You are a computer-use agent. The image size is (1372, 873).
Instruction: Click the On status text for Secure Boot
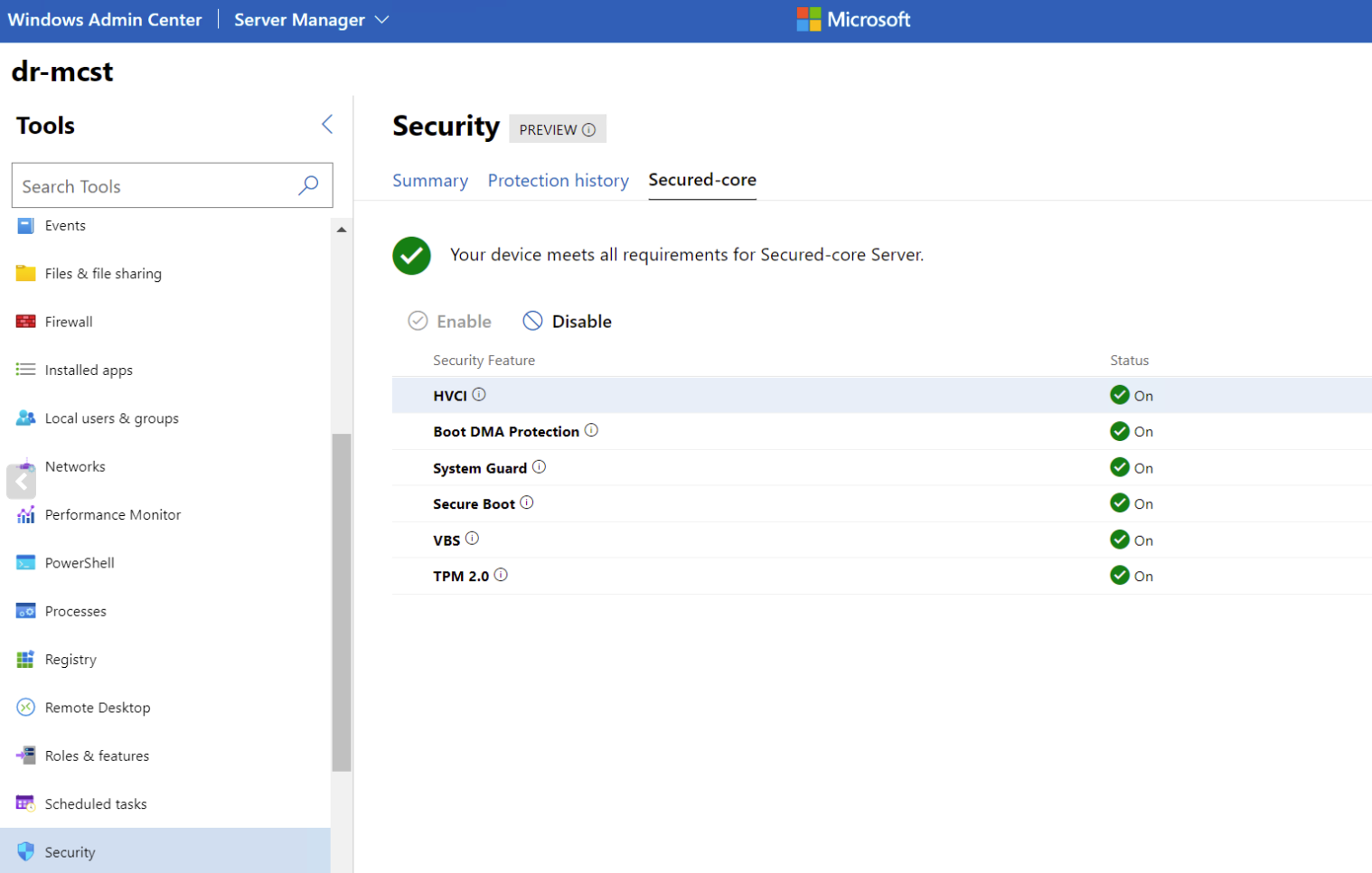coord(1143,504)
